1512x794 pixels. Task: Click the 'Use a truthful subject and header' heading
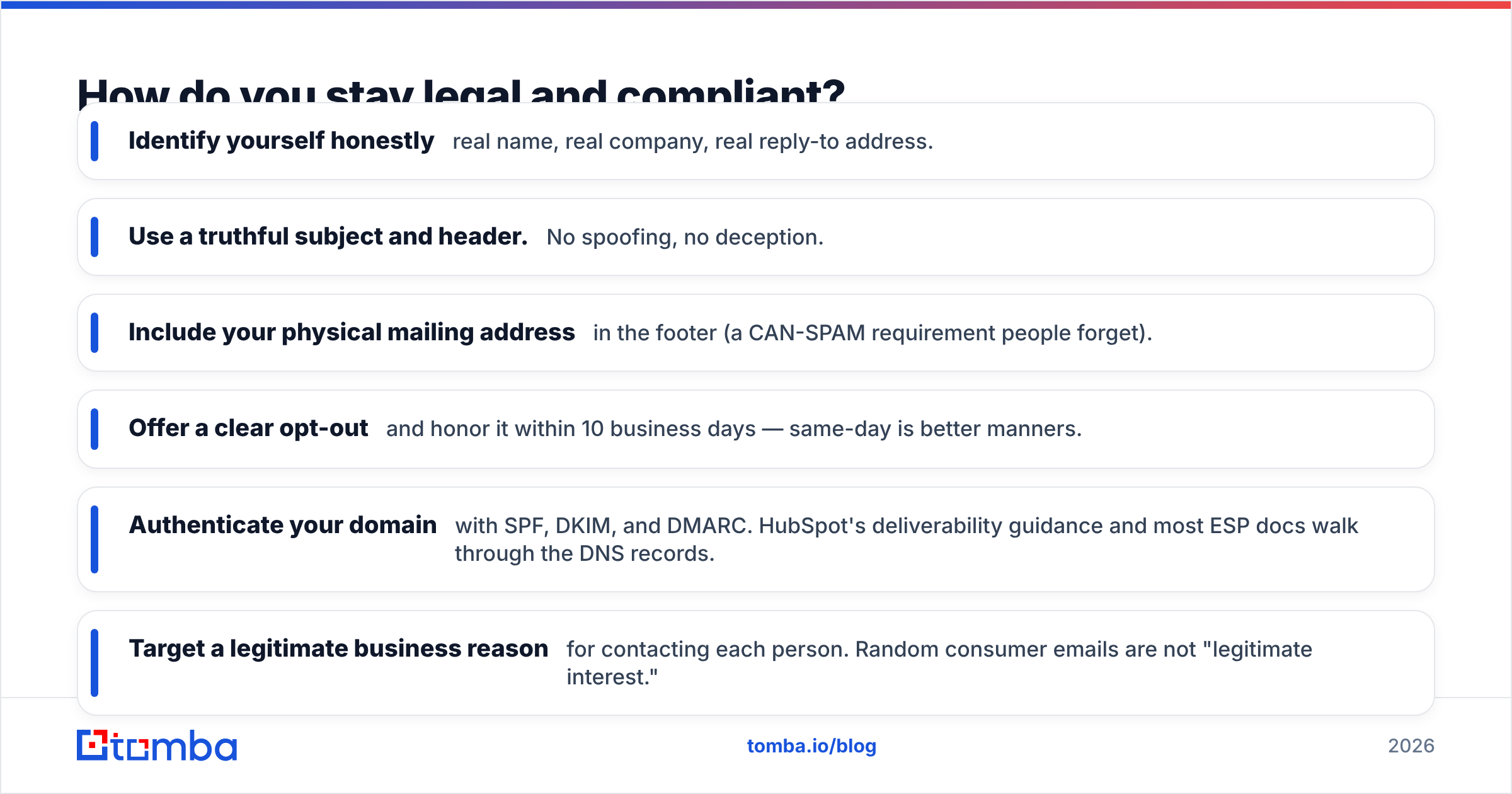click(328, 236)
